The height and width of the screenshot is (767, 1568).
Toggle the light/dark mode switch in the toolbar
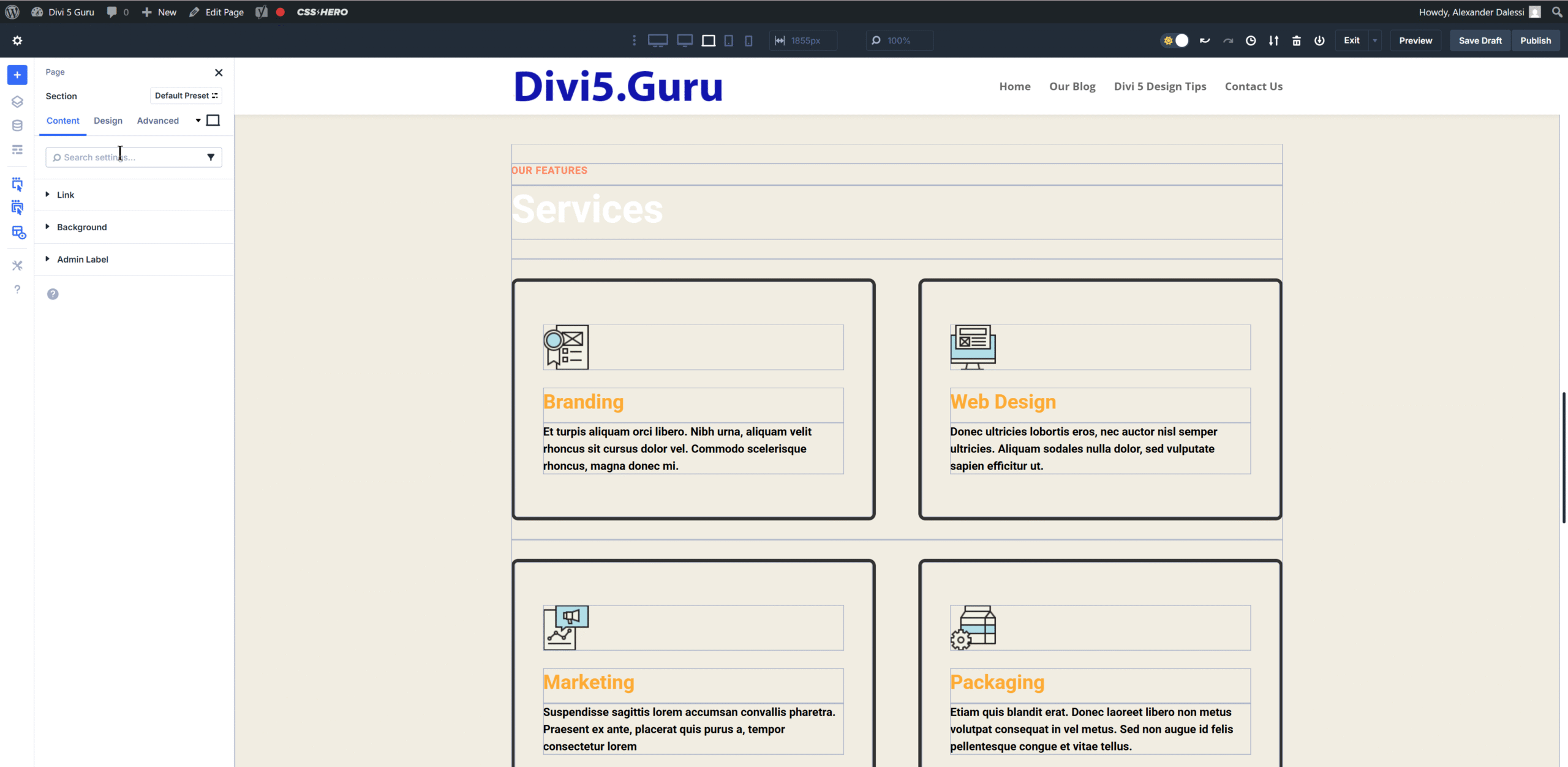(1174, 40)
